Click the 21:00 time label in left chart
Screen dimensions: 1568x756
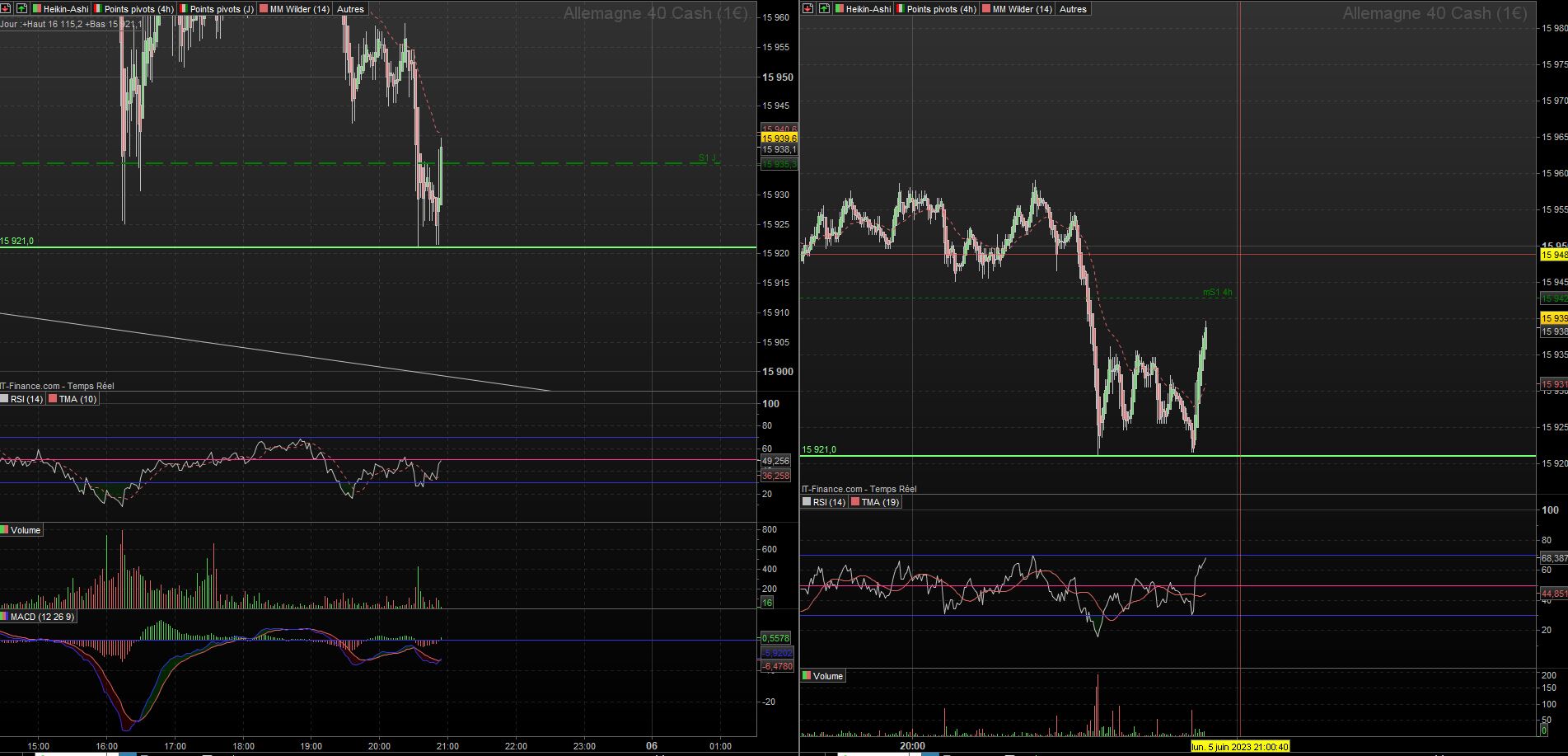click(447, 746)
